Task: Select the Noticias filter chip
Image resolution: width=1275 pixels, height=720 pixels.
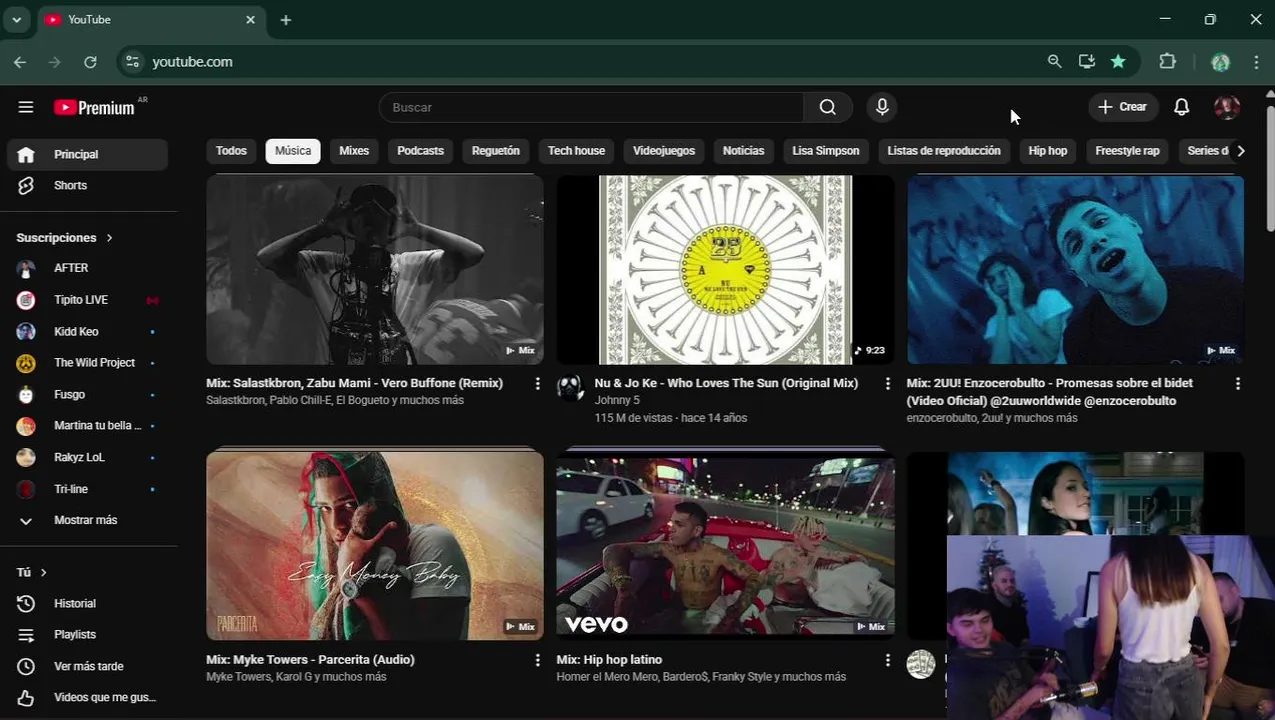Action: [x=743, y=151]
